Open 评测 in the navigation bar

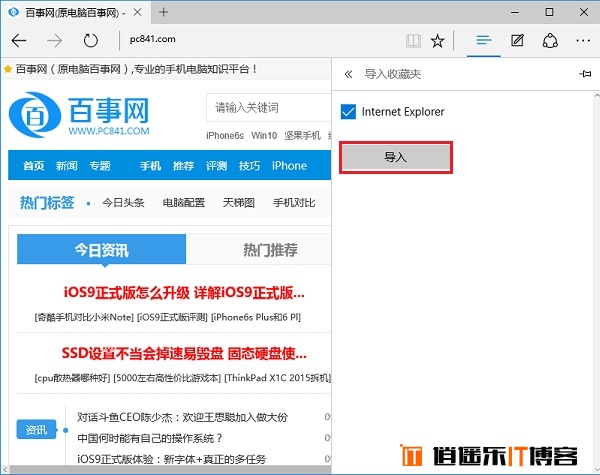[216, 165]
